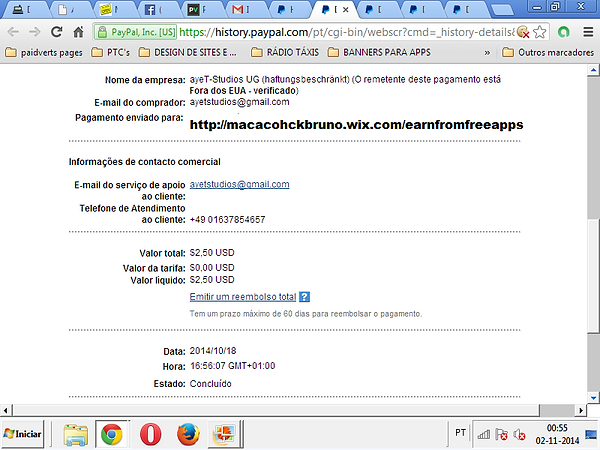Click 'Emitir um reembolso total' link
Viewport: 600px width, 450px height.
pos(243,297)
